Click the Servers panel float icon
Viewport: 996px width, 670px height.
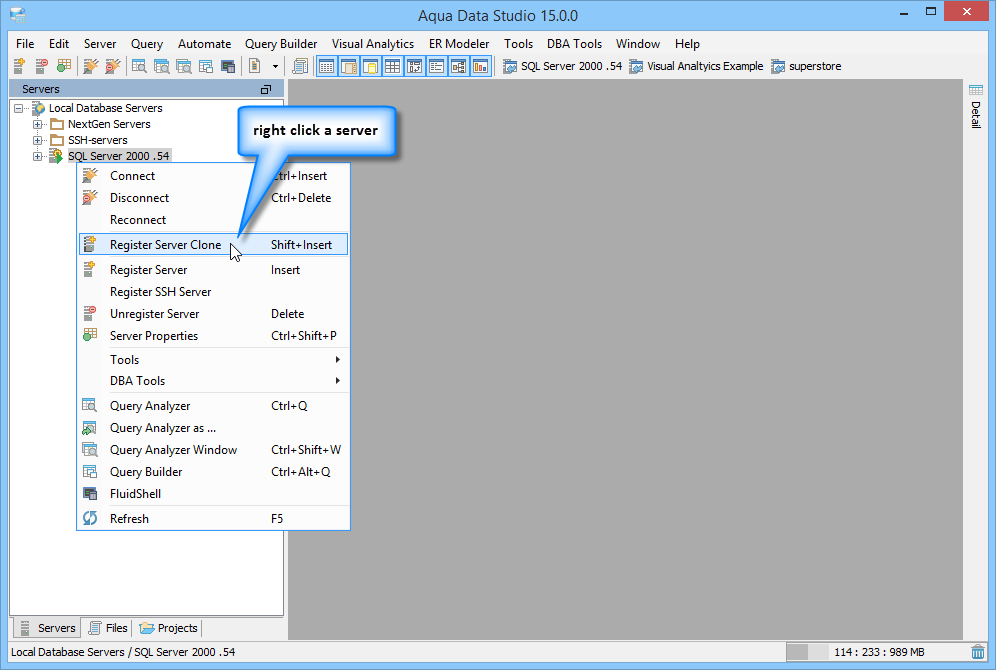click(x=266, y=90)
